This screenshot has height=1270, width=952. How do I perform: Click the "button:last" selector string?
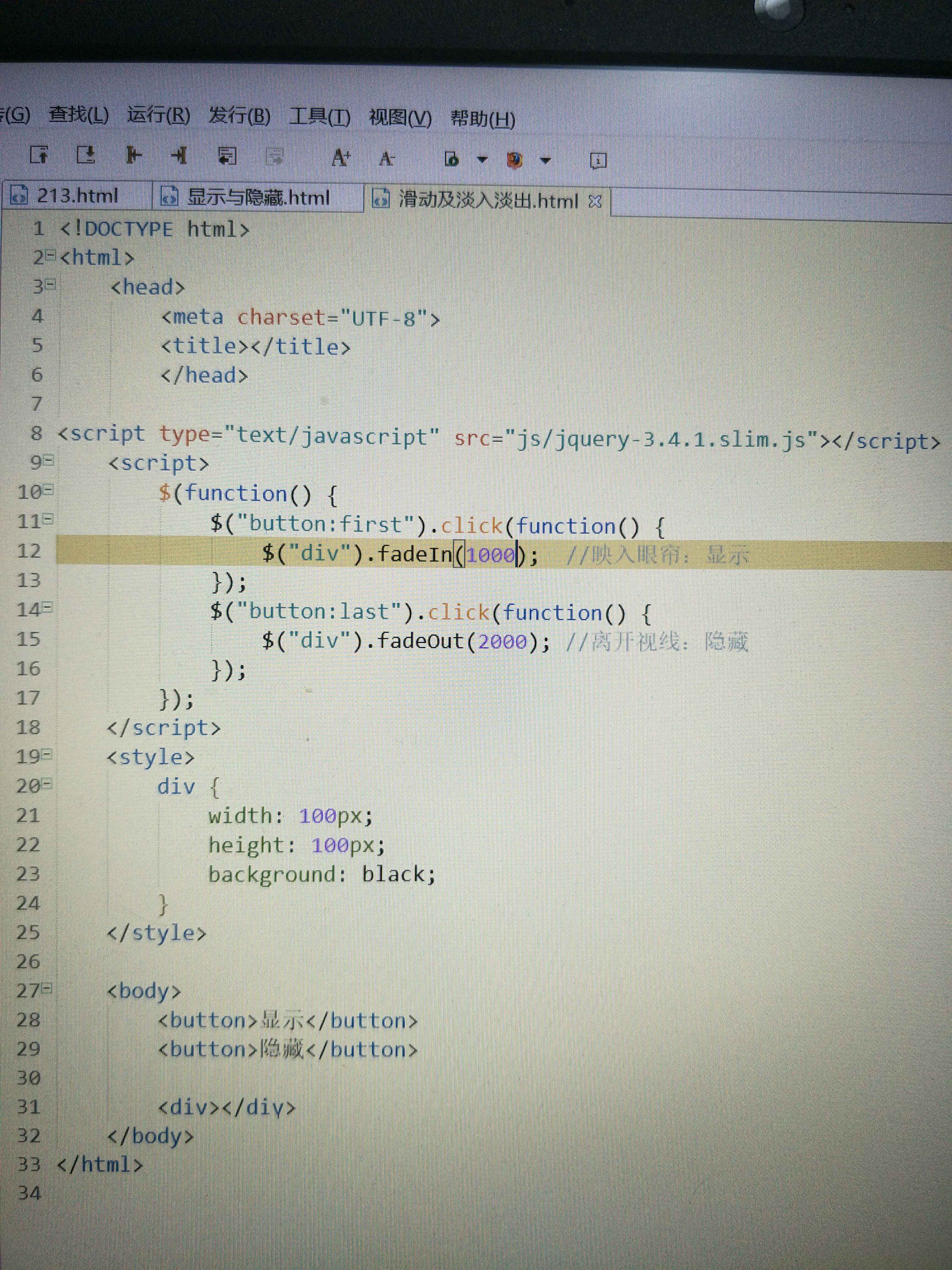click(x=319, y=612)
